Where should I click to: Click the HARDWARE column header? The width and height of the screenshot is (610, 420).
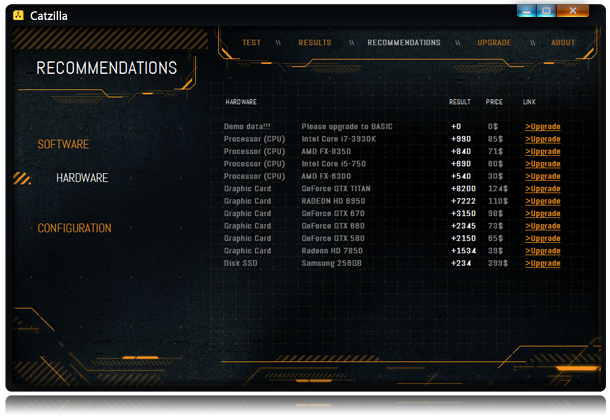(241, 102)
